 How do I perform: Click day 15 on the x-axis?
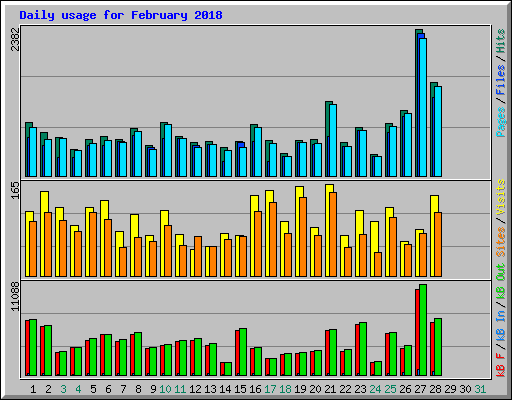coord(240,389)
